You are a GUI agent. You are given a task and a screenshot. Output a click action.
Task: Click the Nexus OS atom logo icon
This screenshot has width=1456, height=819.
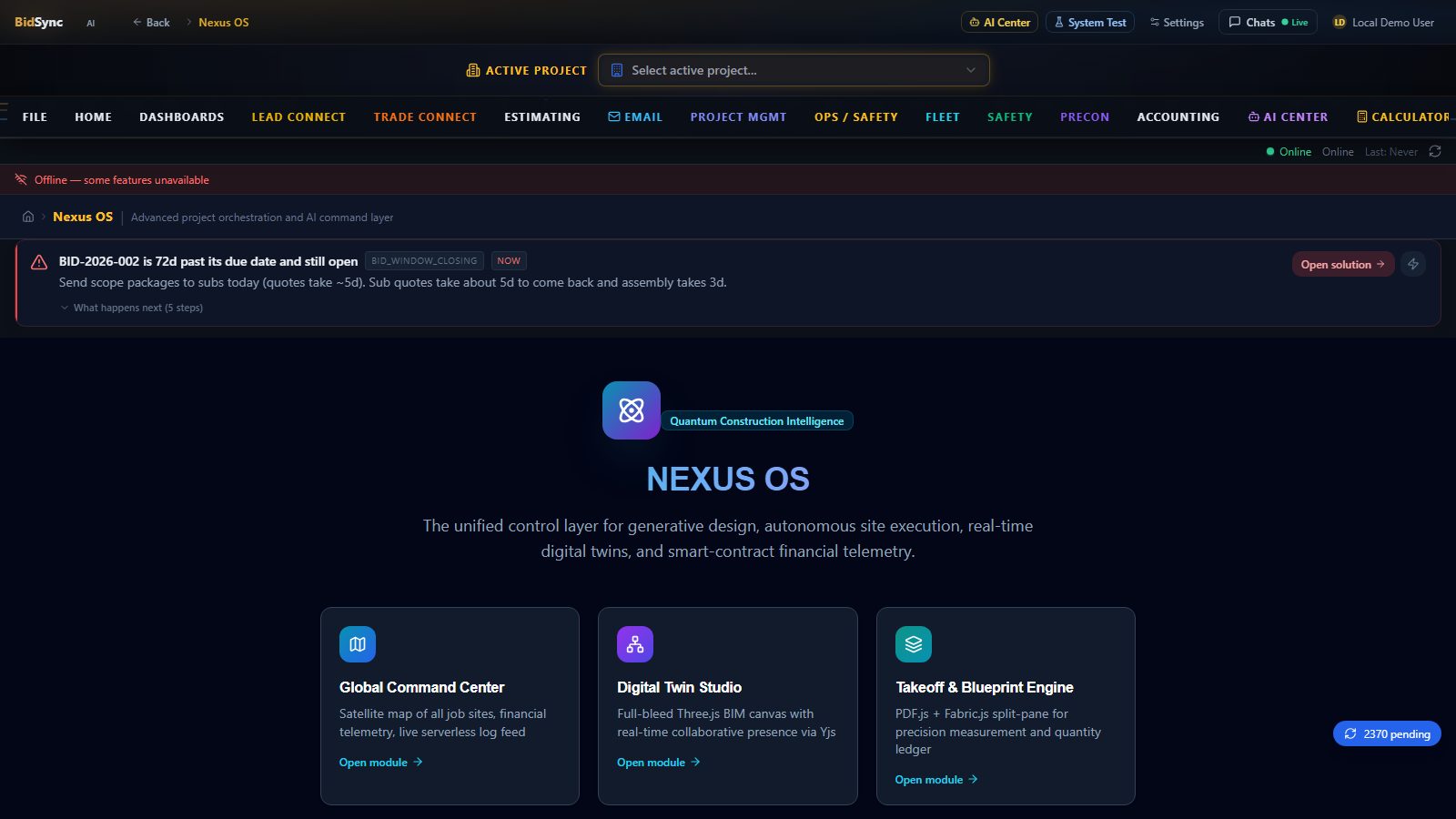coord(632,410)
